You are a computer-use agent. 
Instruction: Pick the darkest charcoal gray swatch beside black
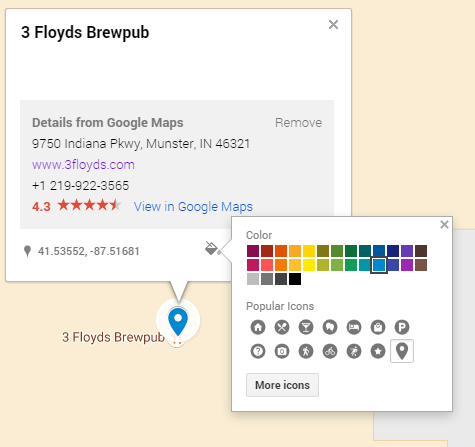pyautogui.click(x=281, y=279)
